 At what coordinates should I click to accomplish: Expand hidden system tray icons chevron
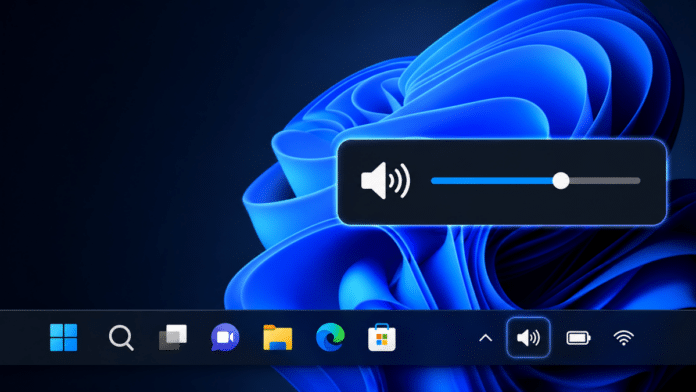coord(486,338)
